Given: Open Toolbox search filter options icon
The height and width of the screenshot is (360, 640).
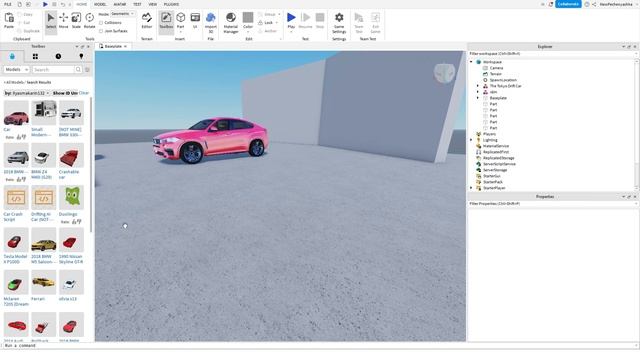Looking at the screenshot, I should point(87,70).
